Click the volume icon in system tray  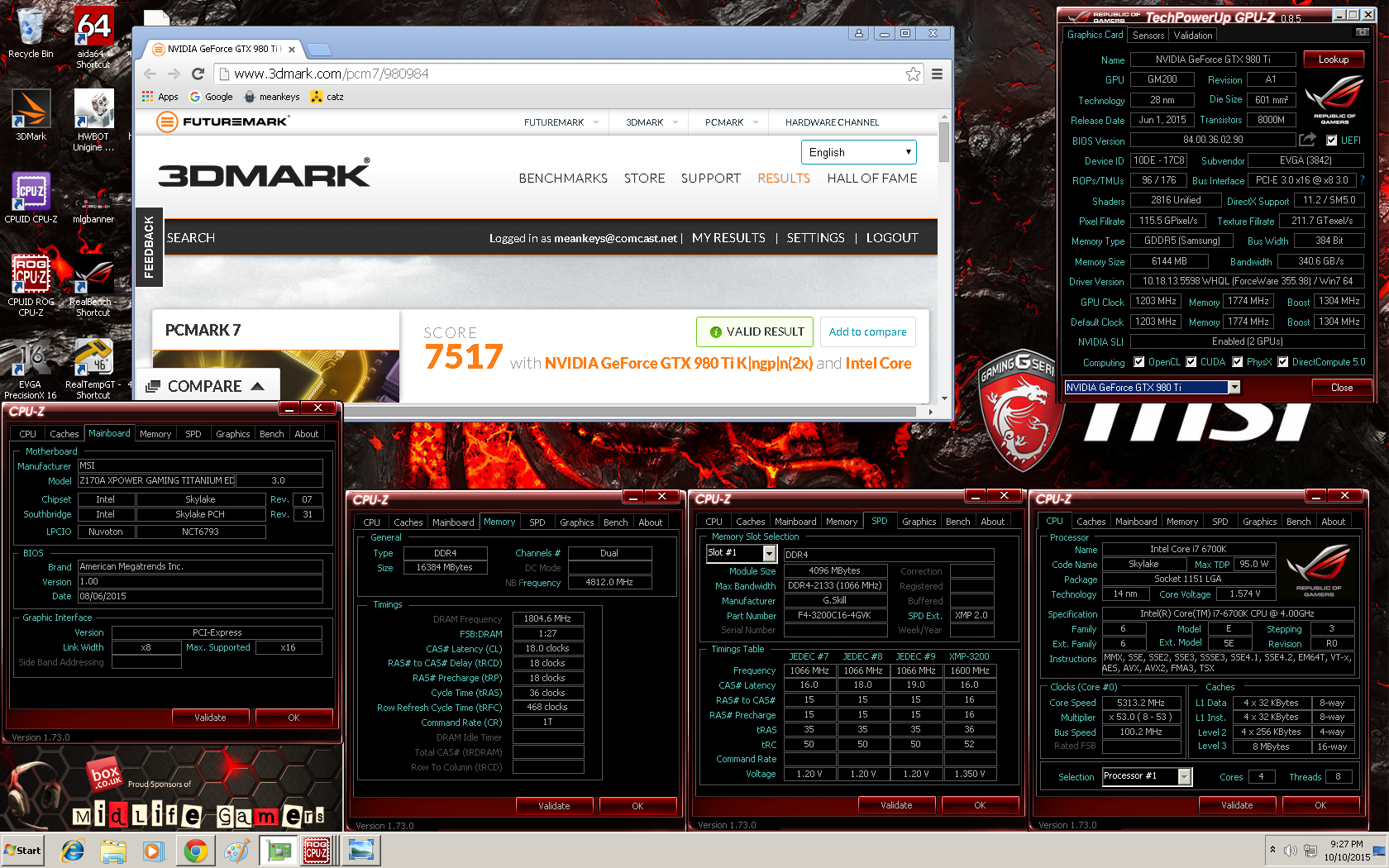click(1291, 851)
